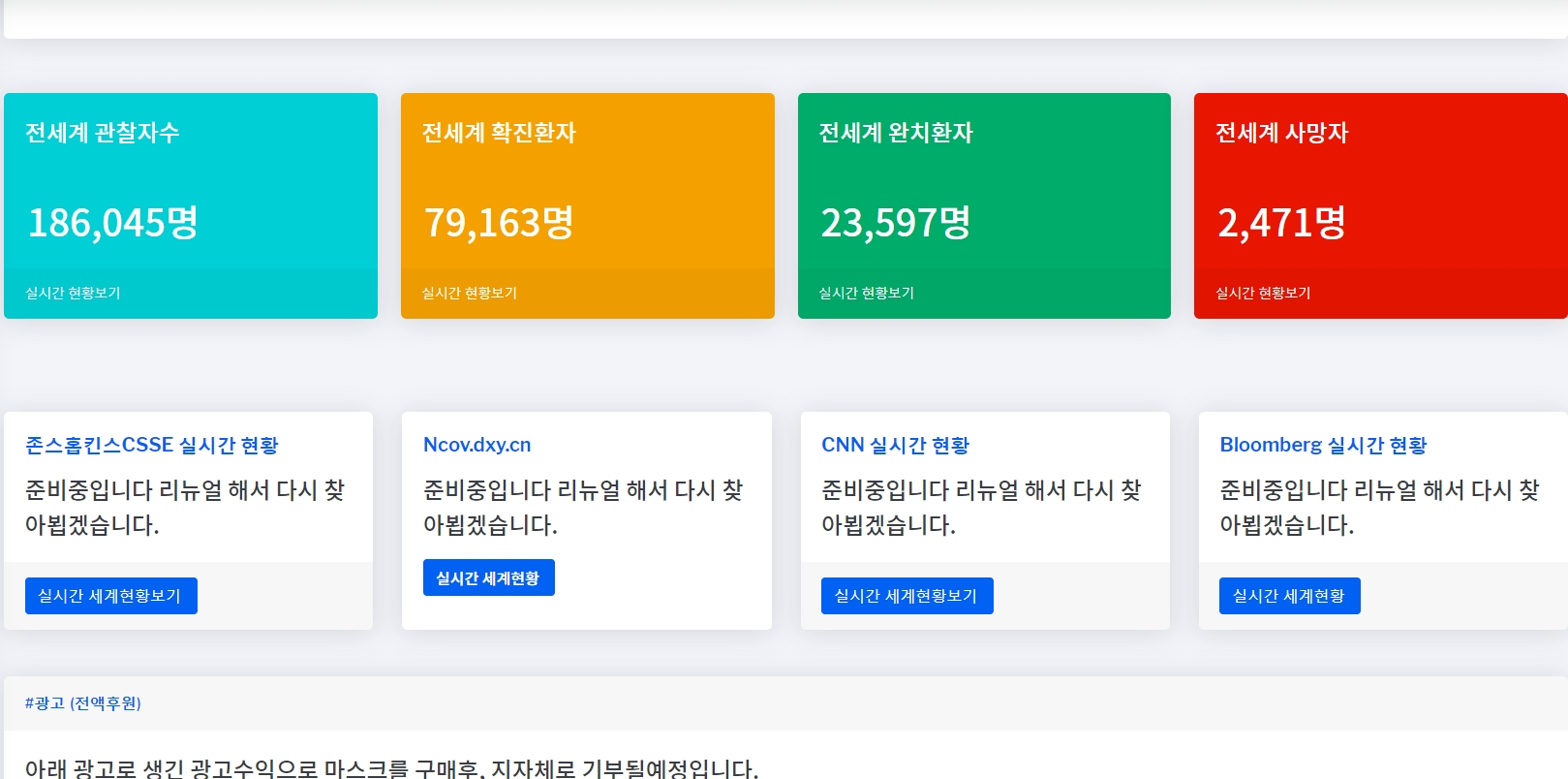The width and height of the screenshot is (1568, 779).
Task: Click the #광고 (전액후원) header link
Action: coord(83,703)
